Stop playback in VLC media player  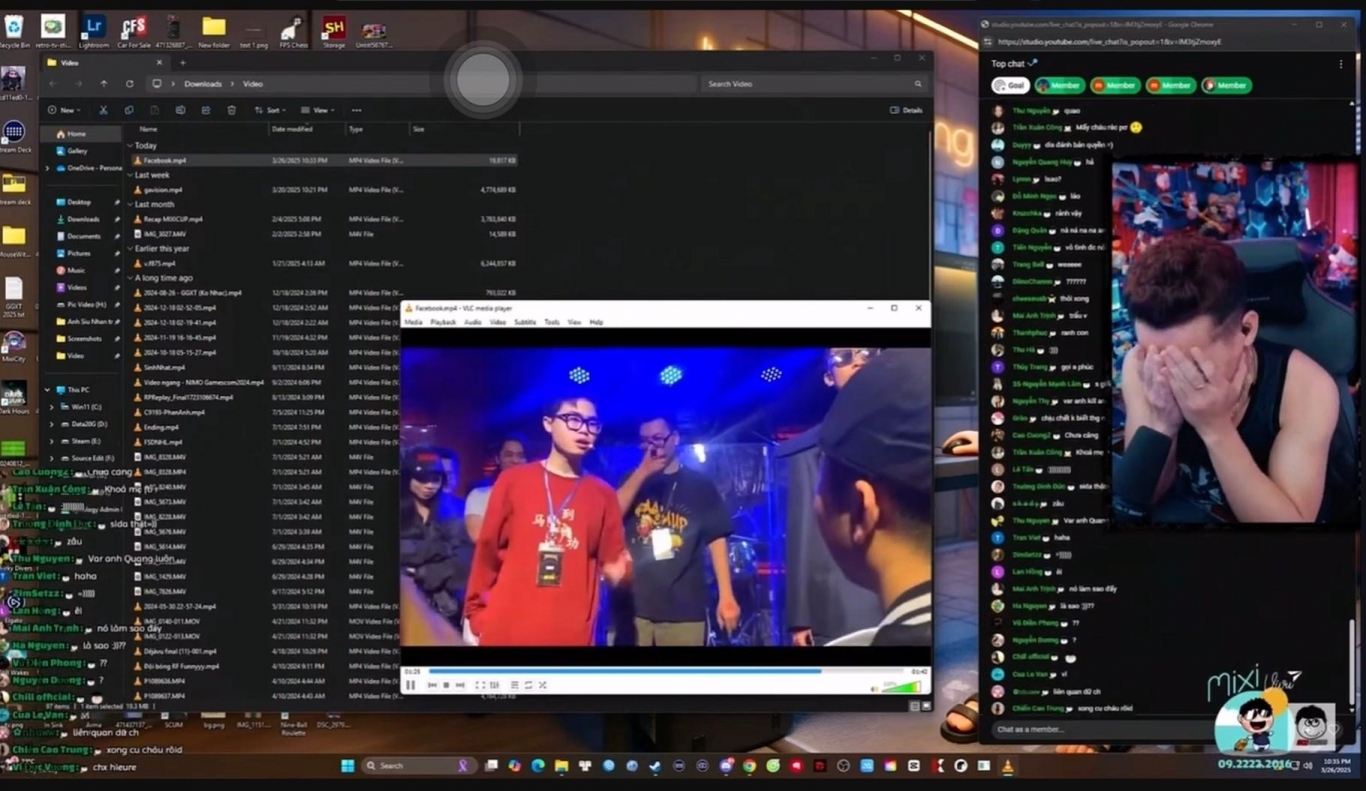[x=446, y=685]
